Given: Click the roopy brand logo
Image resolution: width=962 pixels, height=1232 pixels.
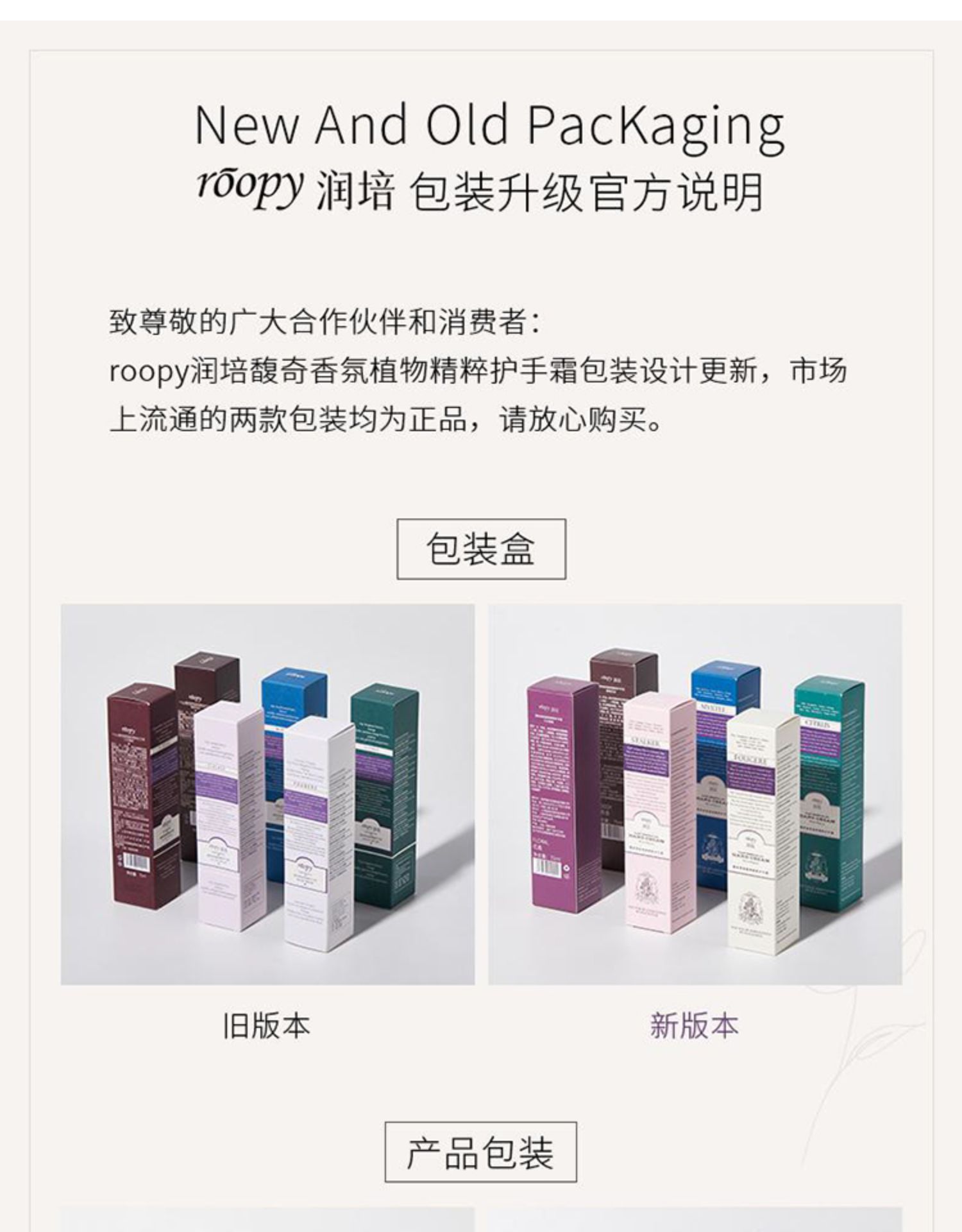Looking at the screenshot, I should [249, 188].
